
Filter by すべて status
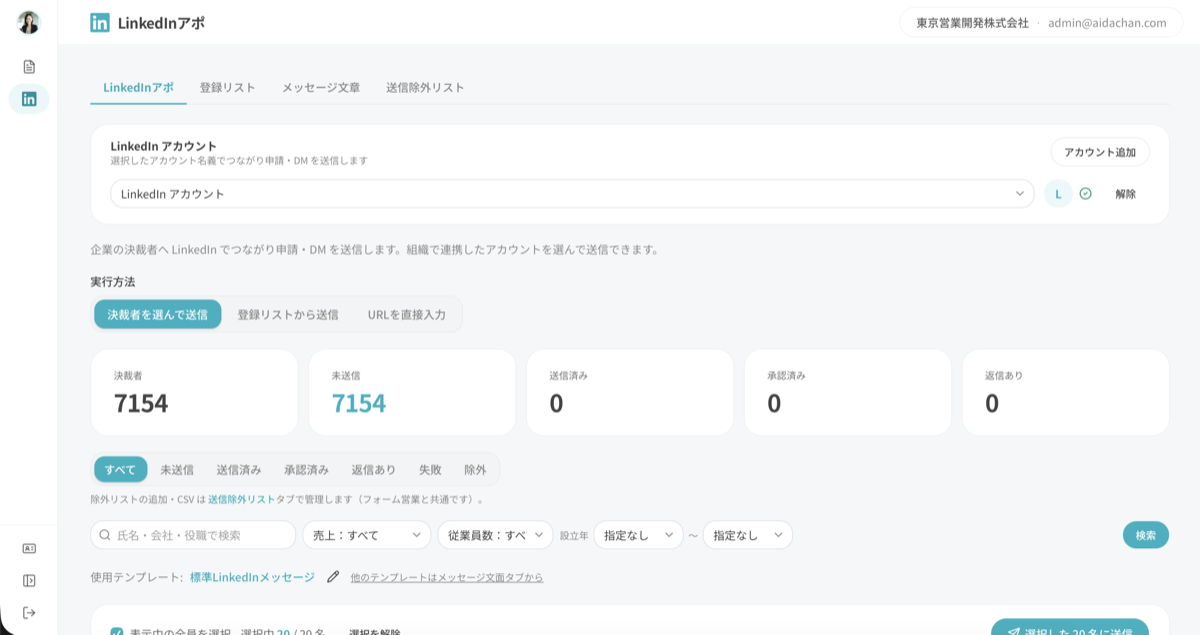tap(120, 469)
